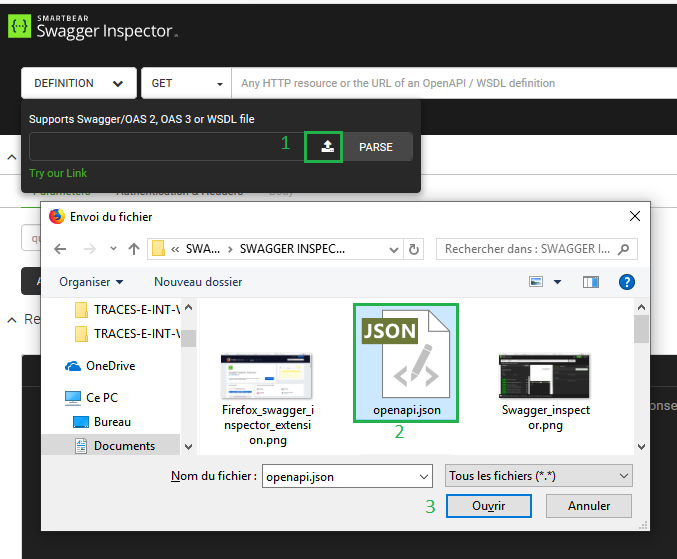The height and width of the screenshot is (559, 677).
Task: Toggle the preview pane icon
Action: [590, 282]
